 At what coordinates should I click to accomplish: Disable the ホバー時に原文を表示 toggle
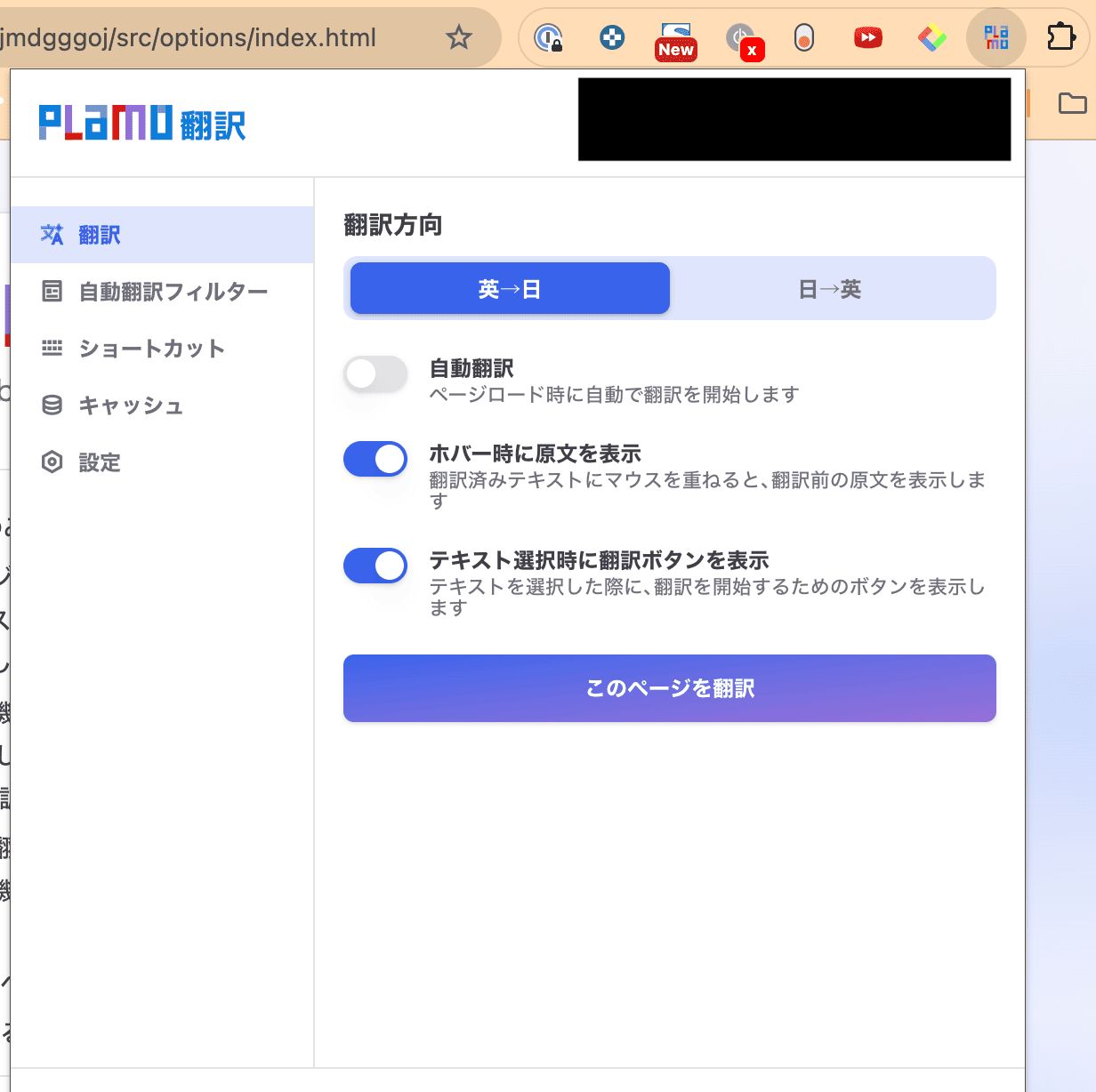coord(375,459)
